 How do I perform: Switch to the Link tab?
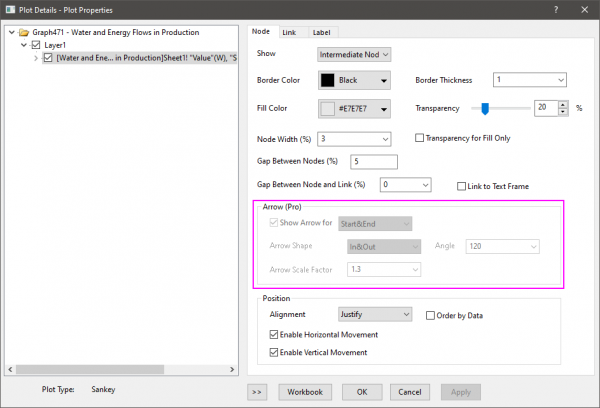(289, 32)
